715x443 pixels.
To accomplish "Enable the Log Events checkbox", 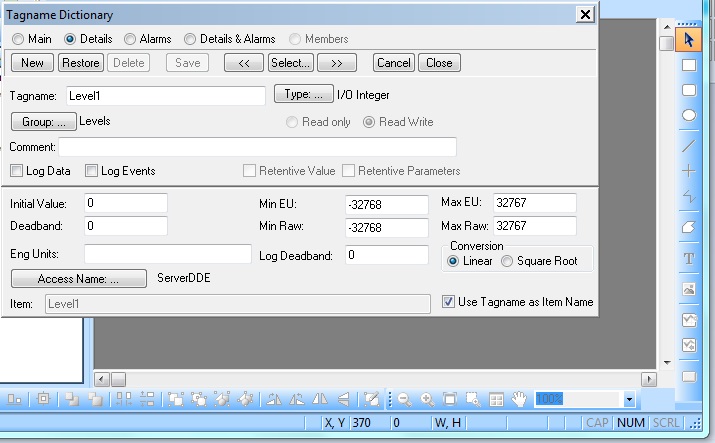I will [x=92, y=171].
